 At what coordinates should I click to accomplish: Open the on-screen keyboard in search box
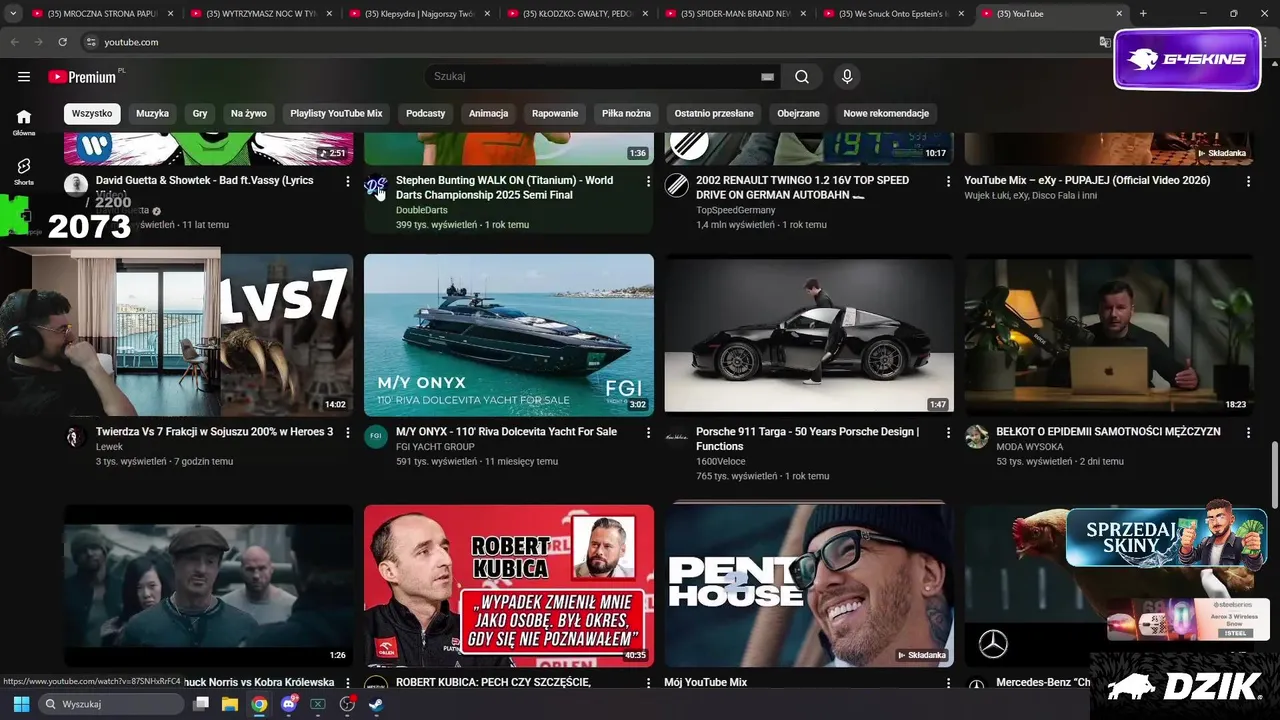click(x=767, y=77)
